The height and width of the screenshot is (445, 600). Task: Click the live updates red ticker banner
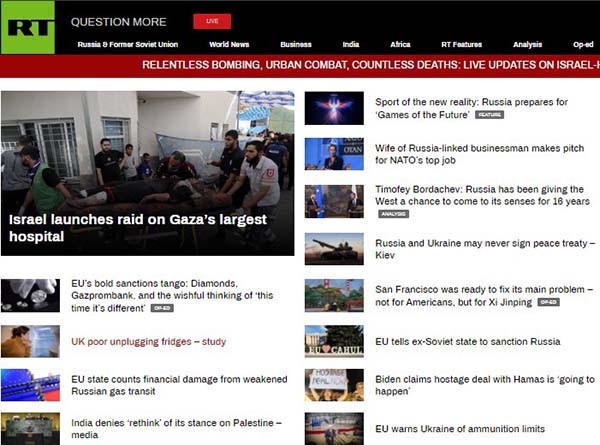[300, 66]
